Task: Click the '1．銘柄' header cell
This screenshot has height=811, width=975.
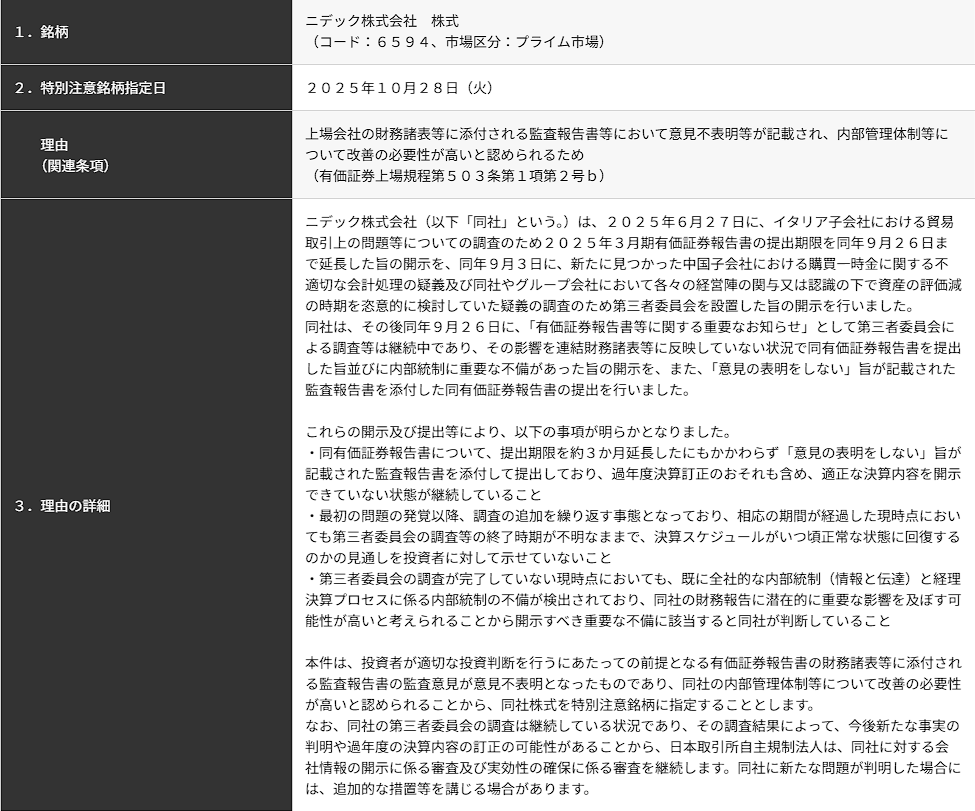Action: [146, 32]
